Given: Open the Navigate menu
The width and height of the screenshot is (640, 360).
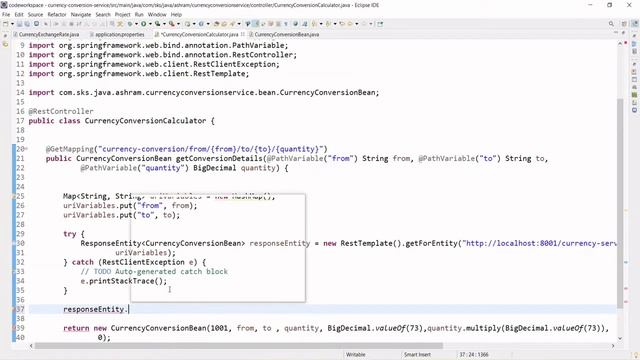Looking at the screenshot, I should coord(81,14).
